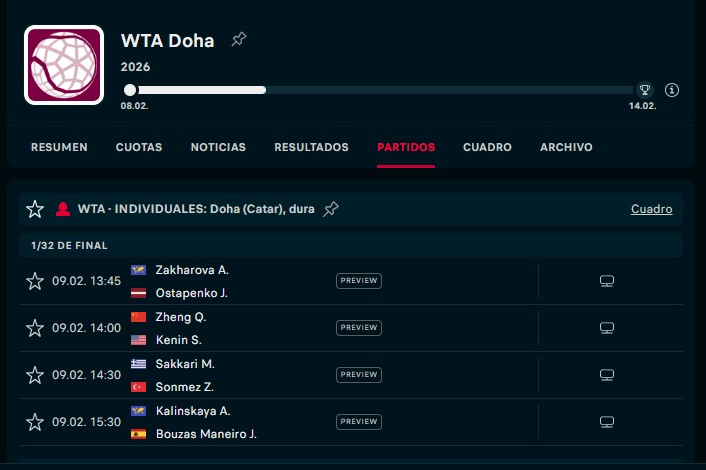Viewport: 706px width, 470px height.
Task: Open Preview for Sakkari vs Sonmez
Action: (x=358, y=375)
